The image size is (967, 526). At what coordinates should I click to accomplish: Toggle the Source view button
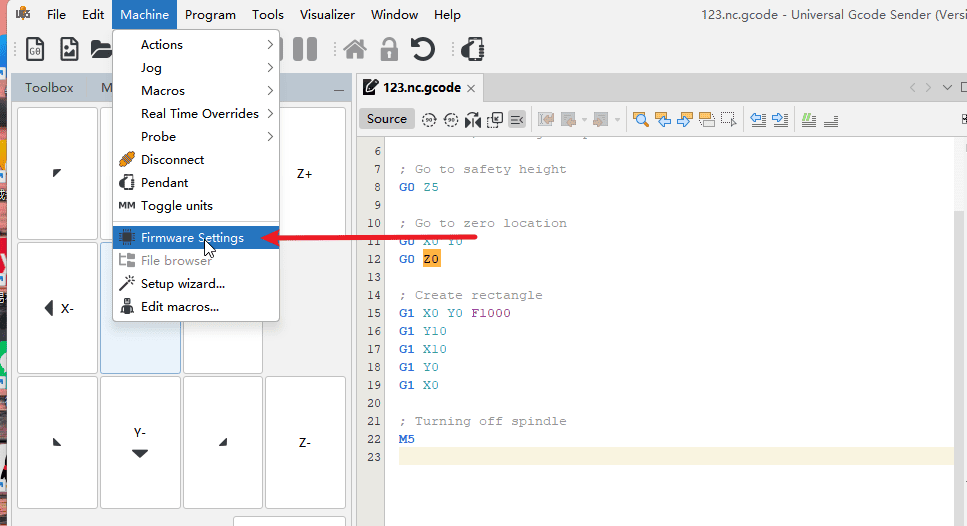(386, 119)
